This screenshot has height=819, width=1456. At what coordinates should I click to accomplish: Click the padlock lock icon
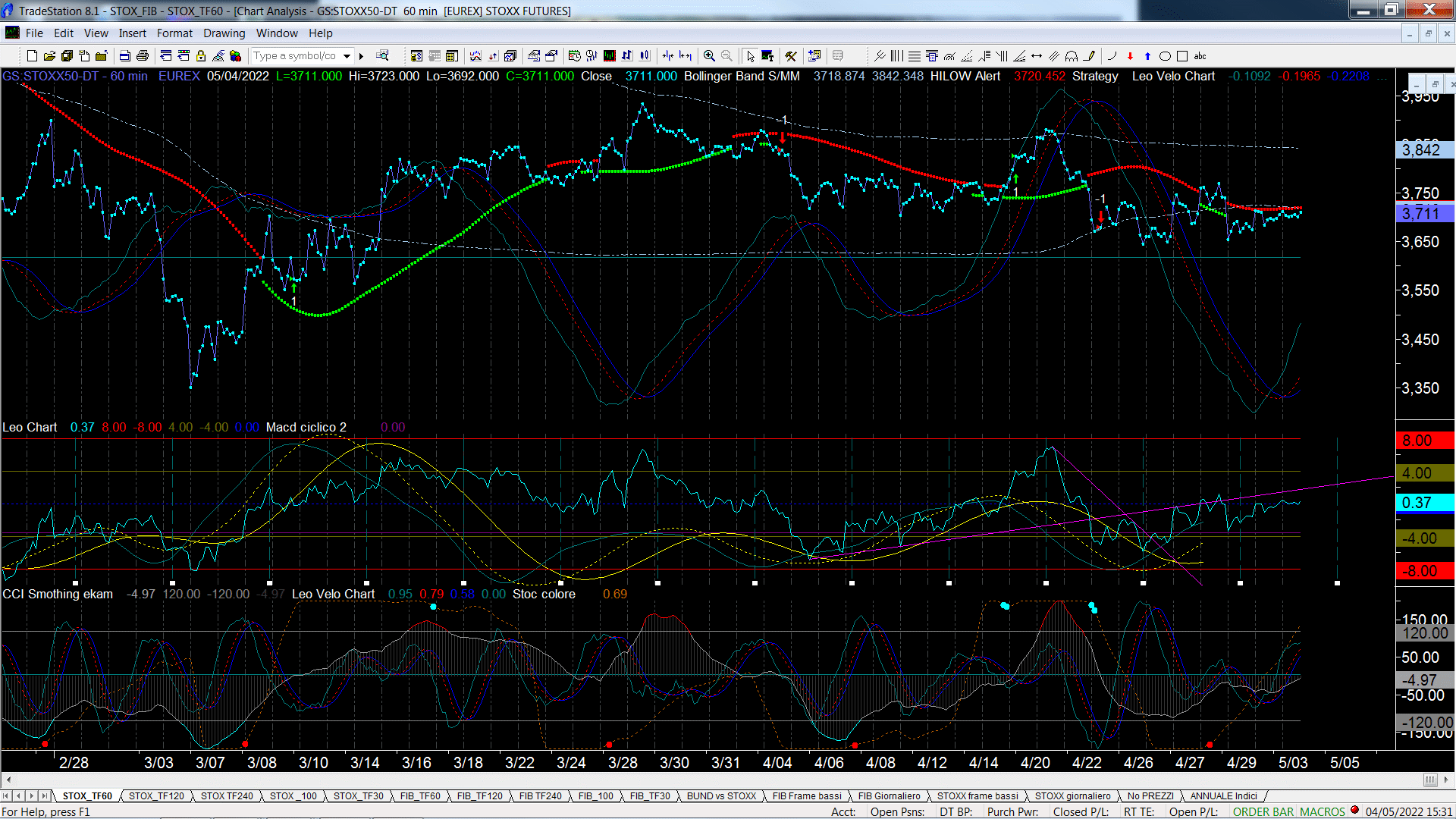(x=201, y=55)
